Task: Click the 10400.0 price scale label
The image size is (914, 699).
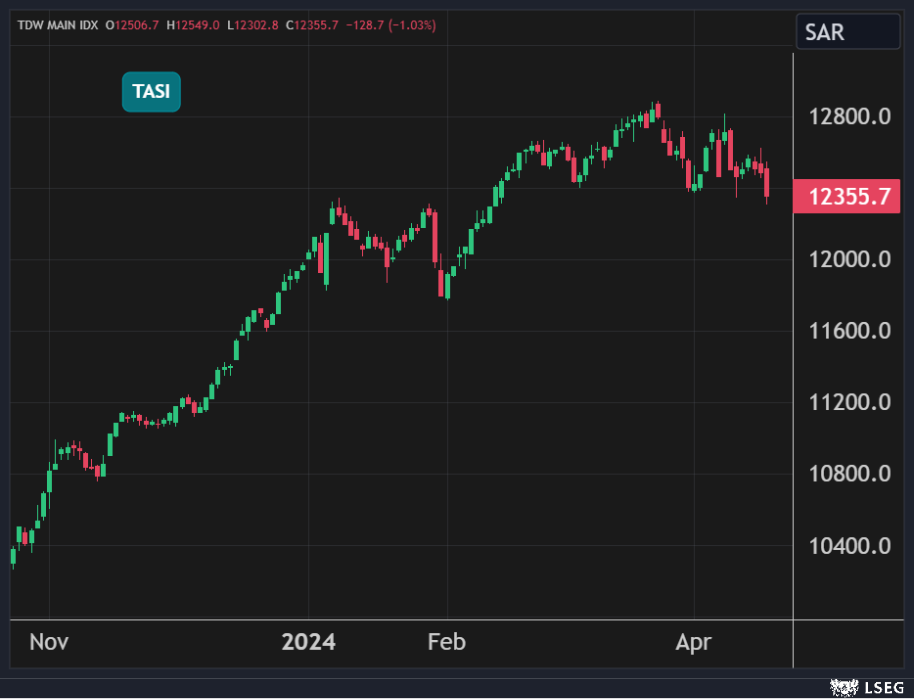Action: pyautogui.click(x=849, y=546)
